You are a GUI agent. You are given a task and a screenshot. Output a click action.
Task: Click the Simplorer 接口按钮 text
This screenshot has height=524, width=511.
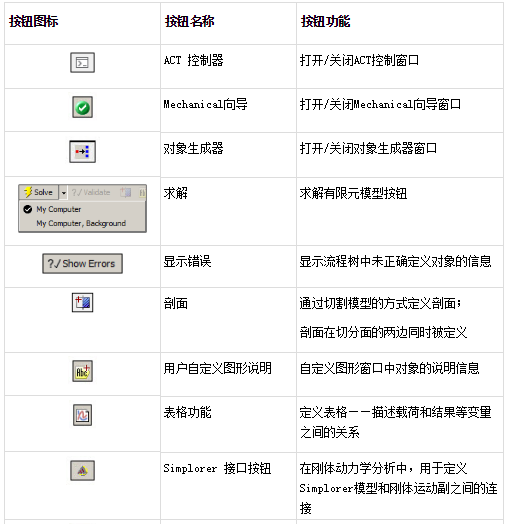217,469
